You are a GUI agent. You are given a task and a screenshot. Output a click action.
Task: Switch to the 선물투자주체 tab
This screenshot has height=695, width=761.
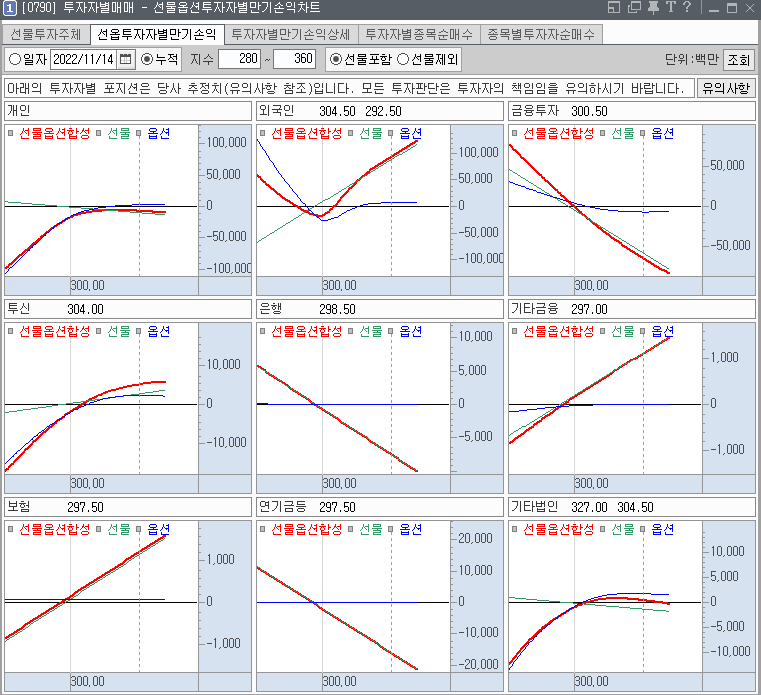(46, 34)
